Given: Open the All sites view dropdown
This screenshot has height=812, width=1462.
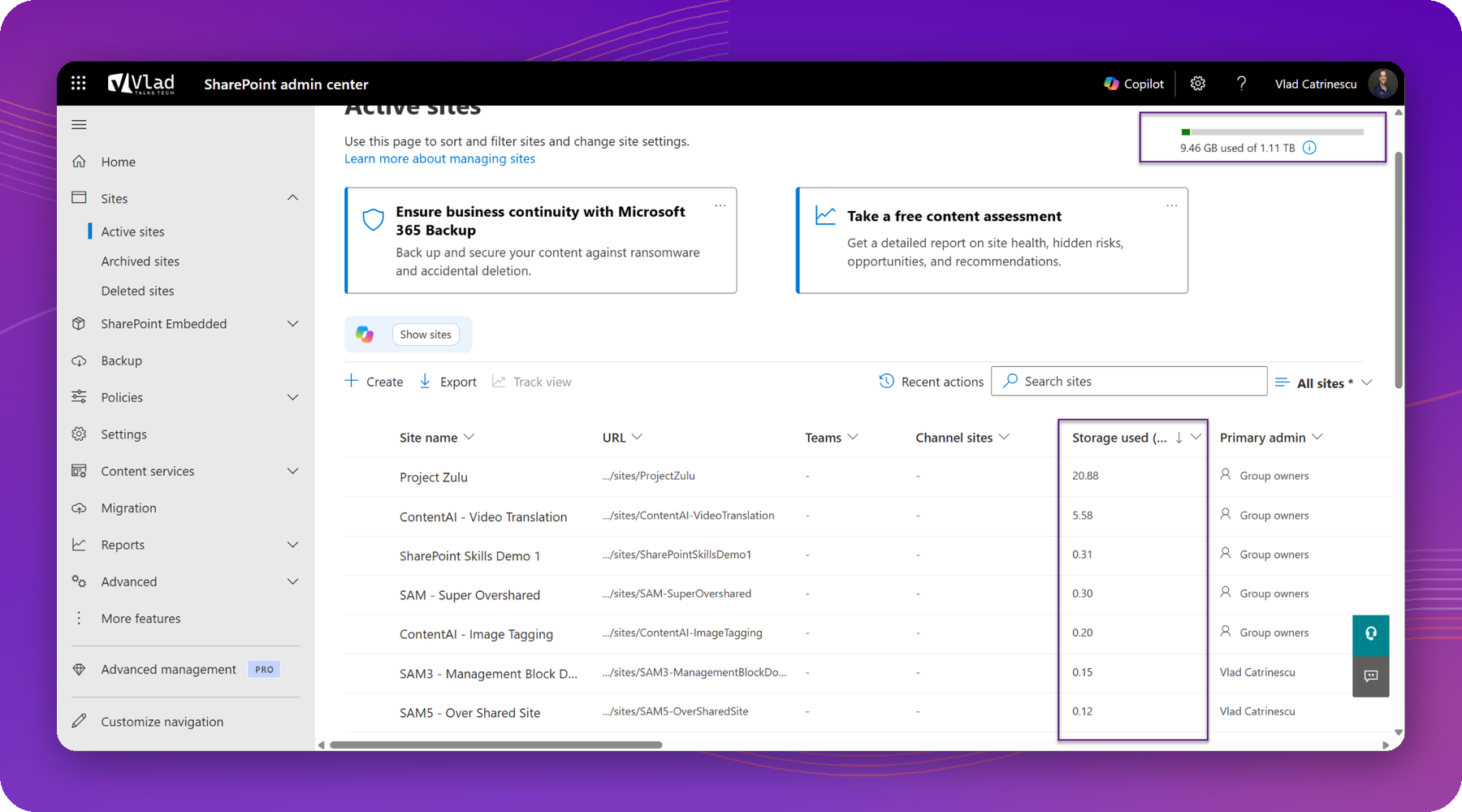Looking at the screenshot, I should (1367, 382).
